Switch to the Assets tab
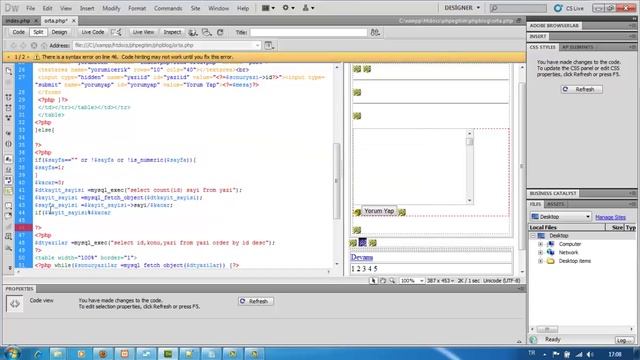 (556, 204)
